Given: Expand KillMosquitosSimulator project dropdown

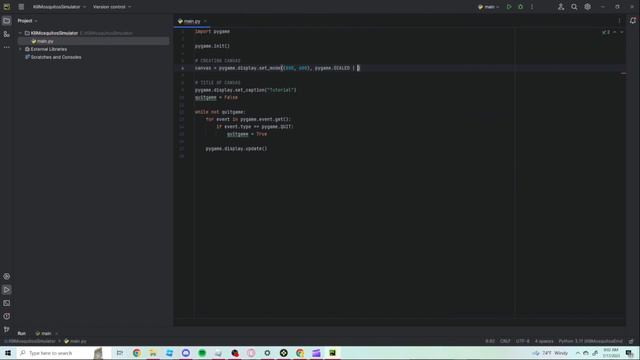Looking at the screenshot, I should [59, 7].
